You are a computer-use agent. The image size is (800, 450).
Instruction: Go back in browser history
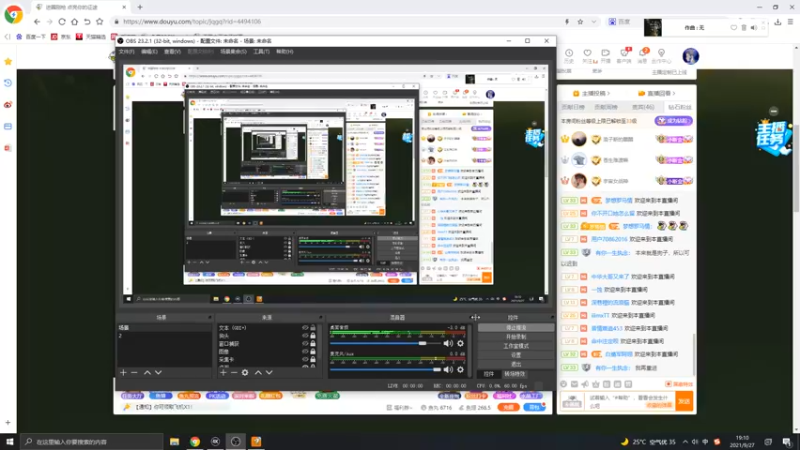37,21
